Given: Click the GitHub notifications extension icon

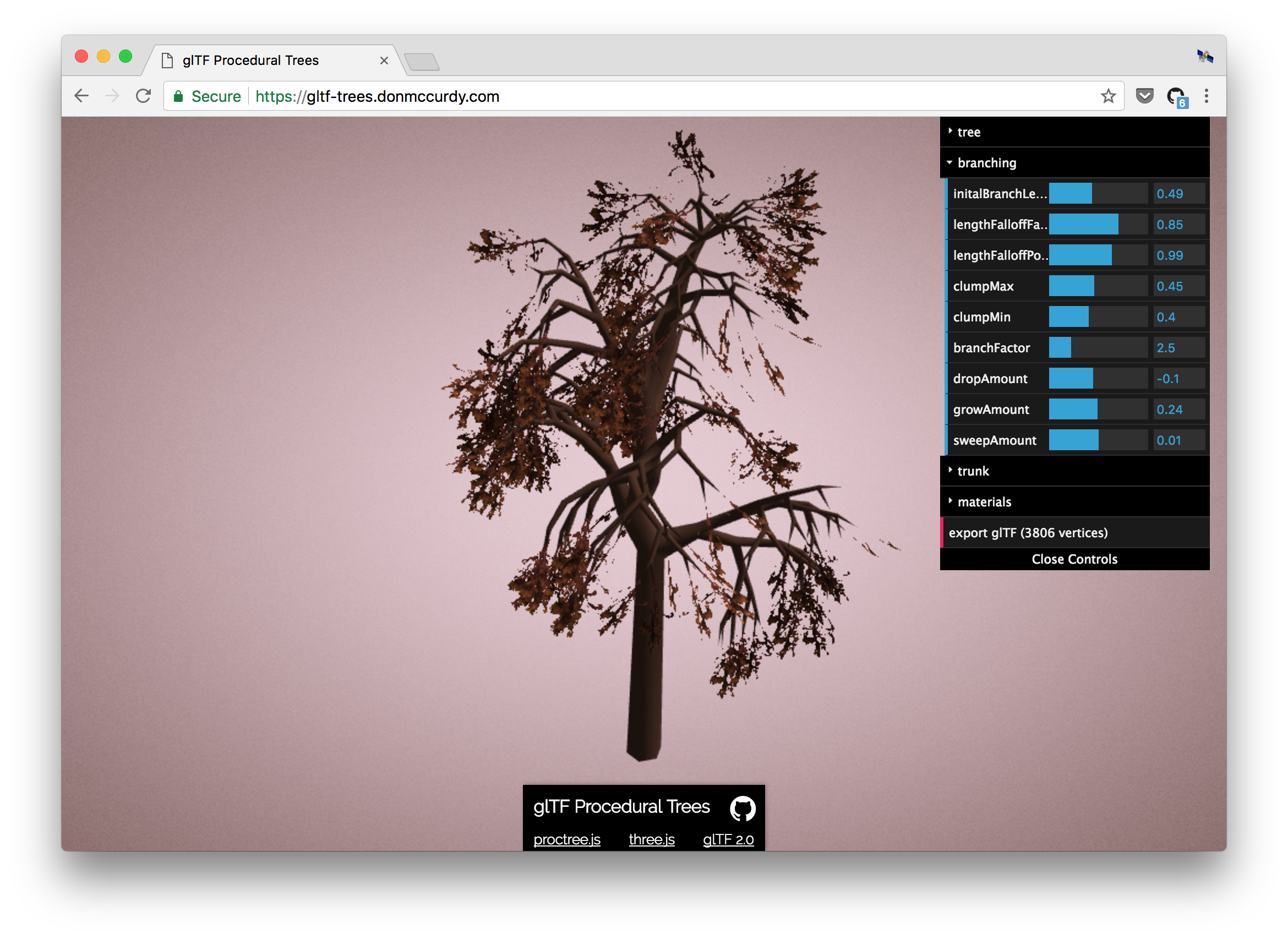Looking at the screenshot, I should 1176,97.
